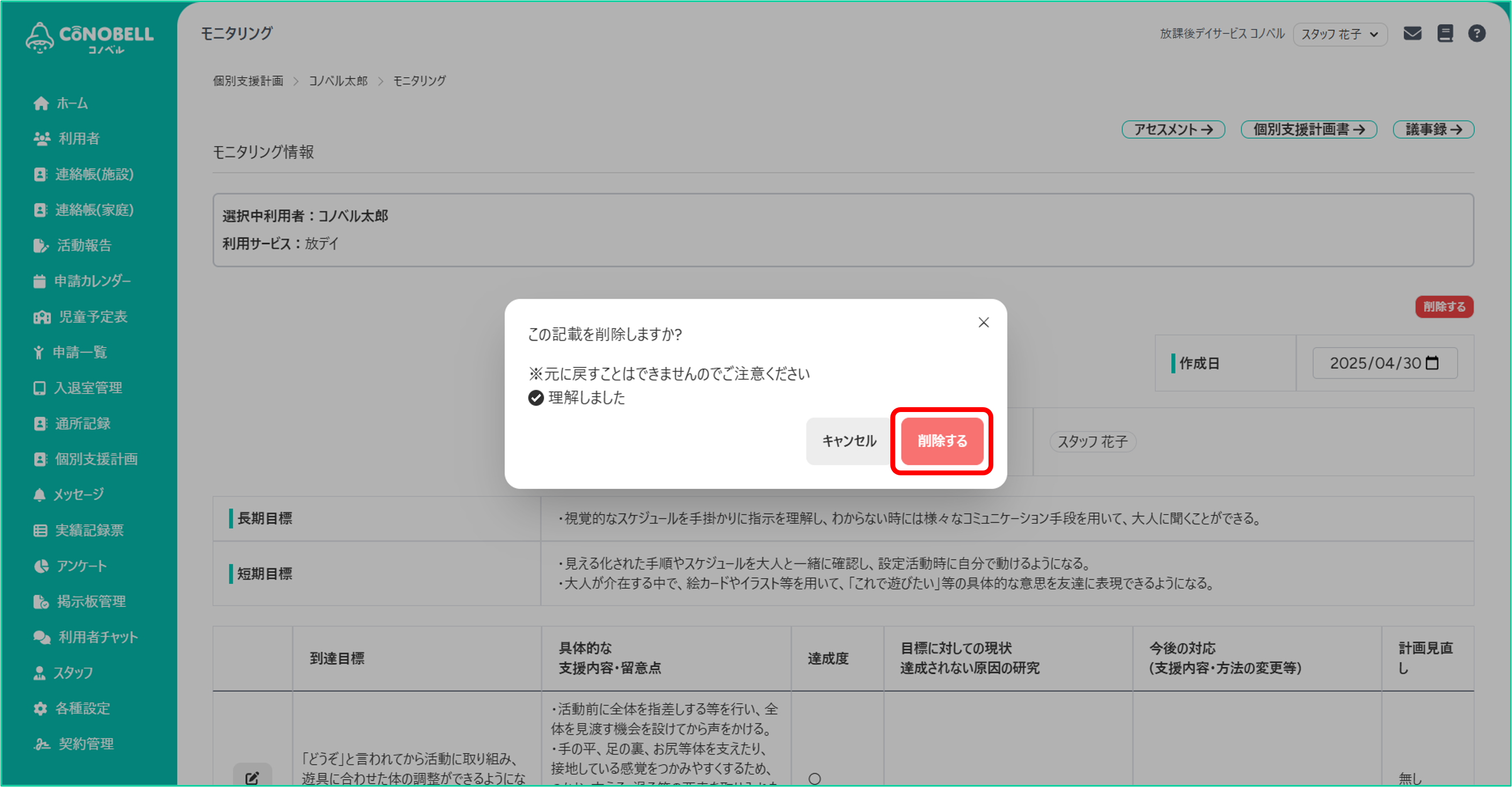Click 長期目標 label text
Viewport: 1512px width, 787px height.
coord(264,519)
